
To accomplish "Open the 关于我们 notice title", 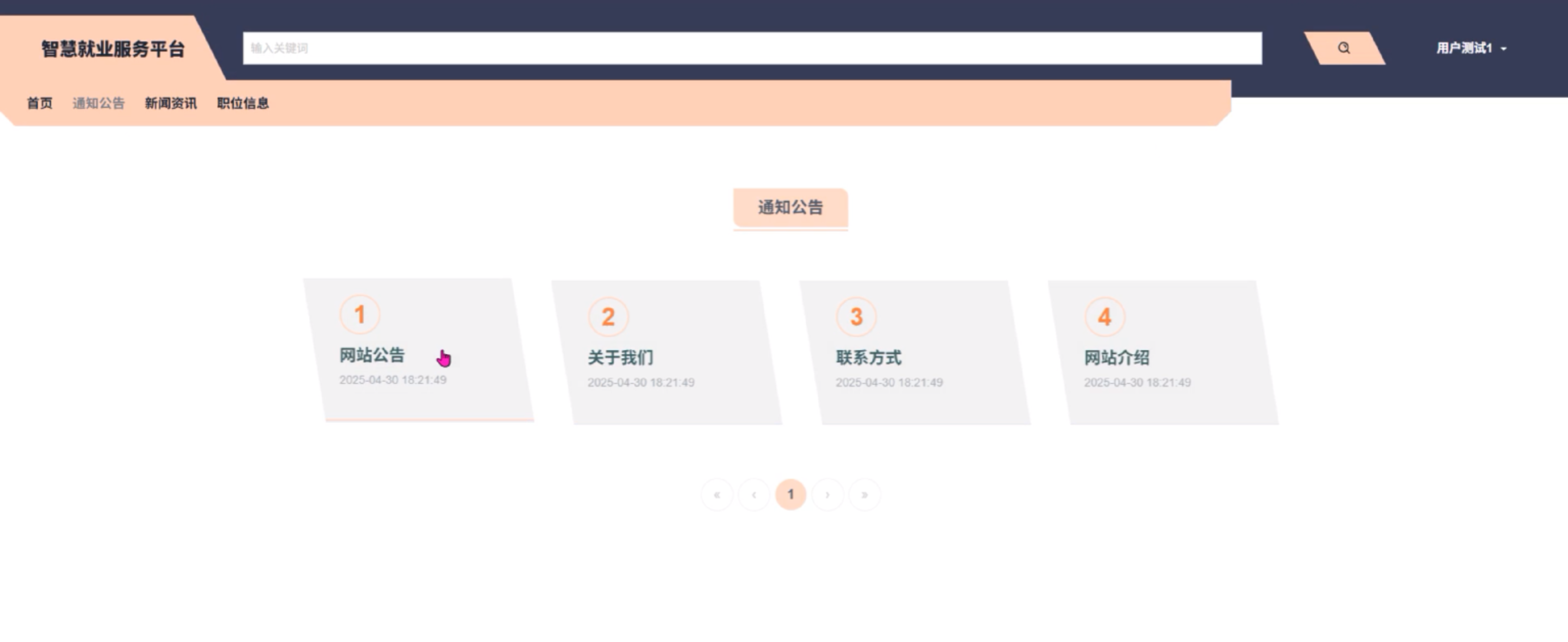I will pyautogui.click(x=620, y=357).
